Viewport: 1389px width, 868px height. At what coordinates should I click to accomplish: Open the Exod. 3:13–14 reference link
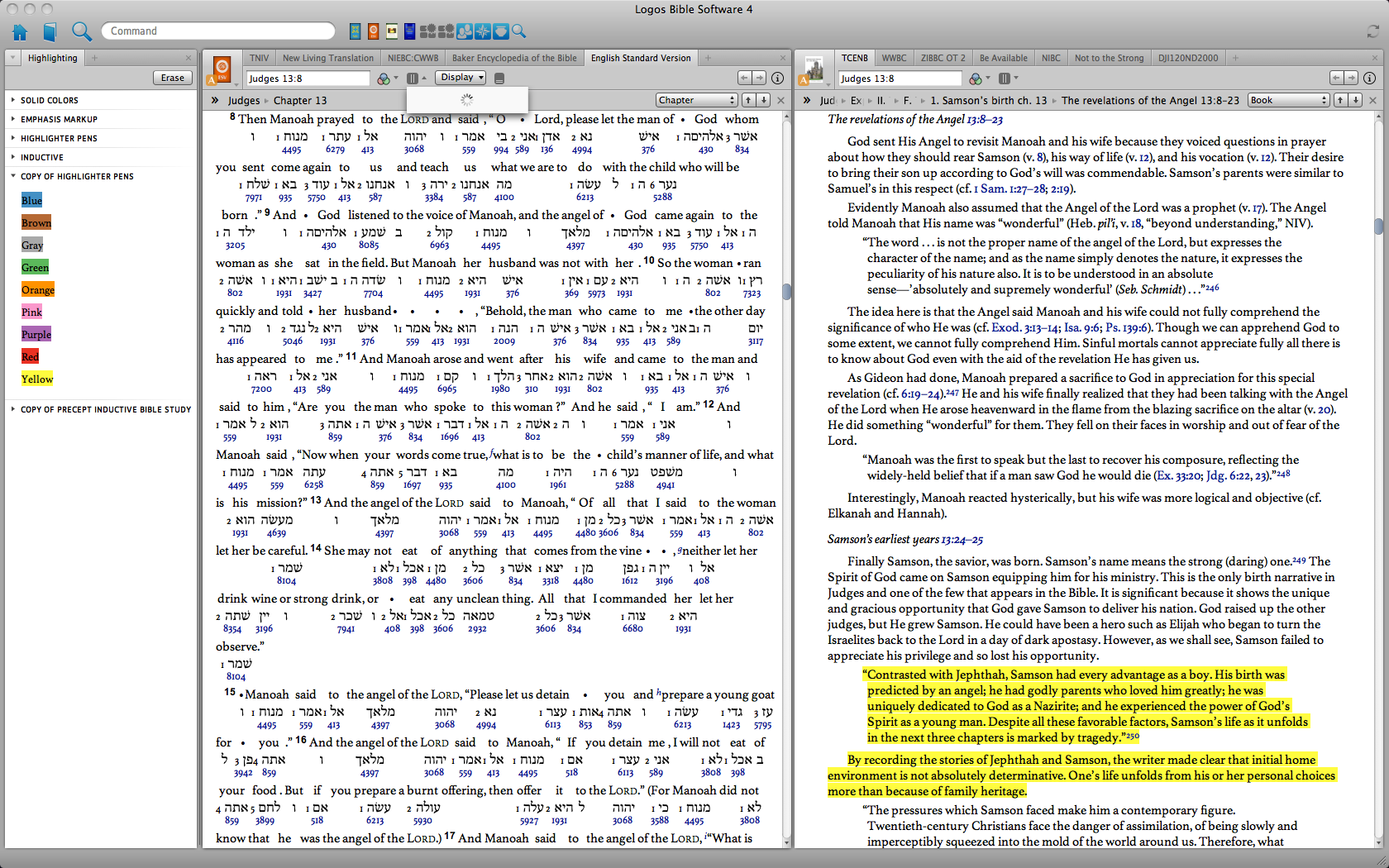(x=1025, y=327)
